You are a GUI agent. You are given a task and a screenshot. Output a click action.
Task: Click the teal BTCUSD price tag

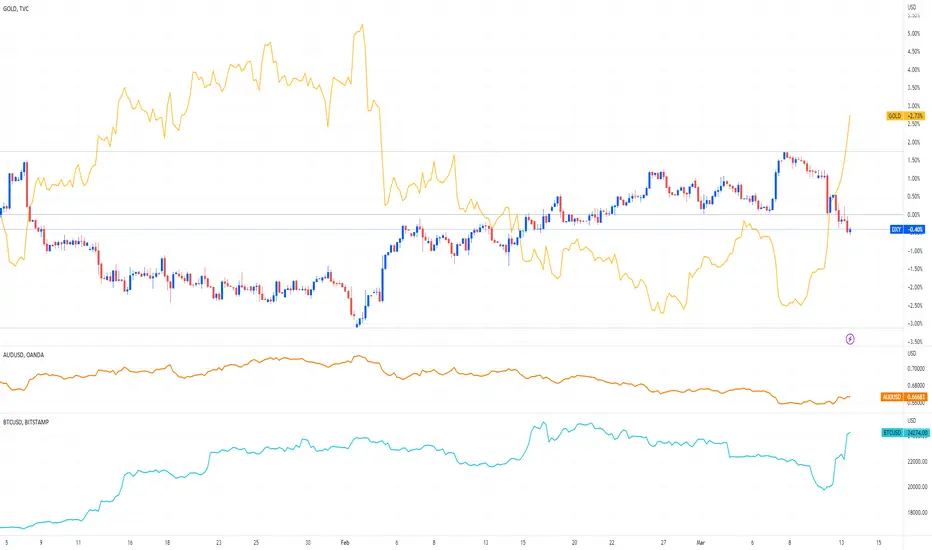point(905,433)
